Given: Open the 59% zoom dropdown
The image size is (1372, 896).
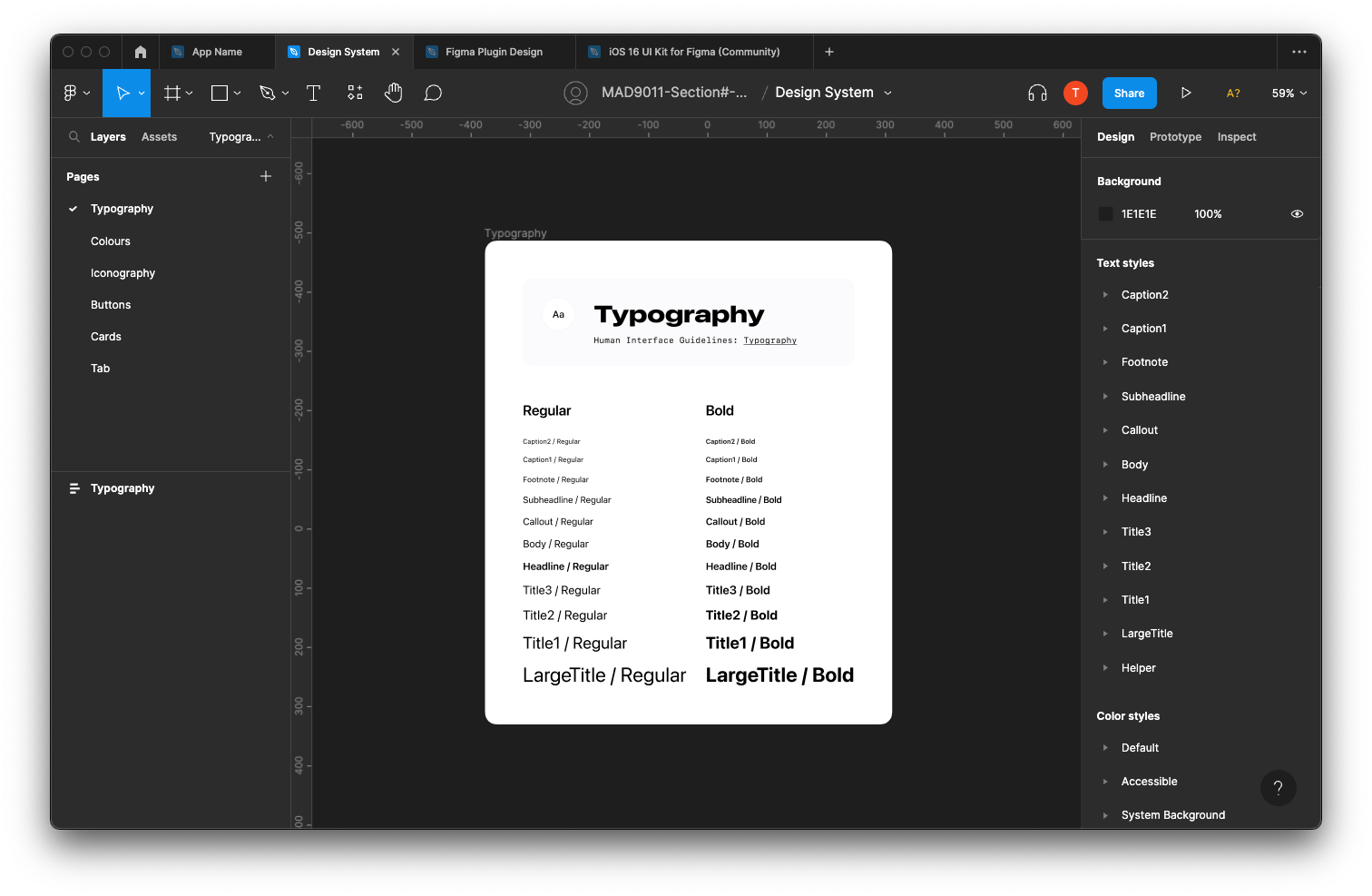Looking at the screenshot, I should 1289,93.
